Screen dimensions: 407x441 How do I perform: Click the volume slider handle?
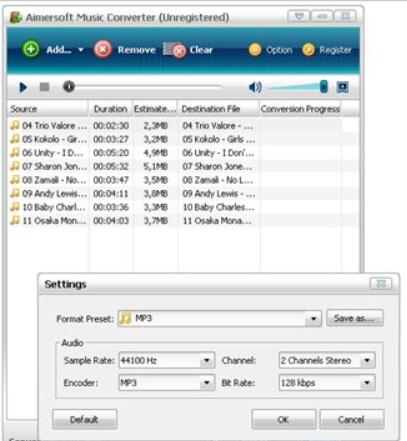323,87
